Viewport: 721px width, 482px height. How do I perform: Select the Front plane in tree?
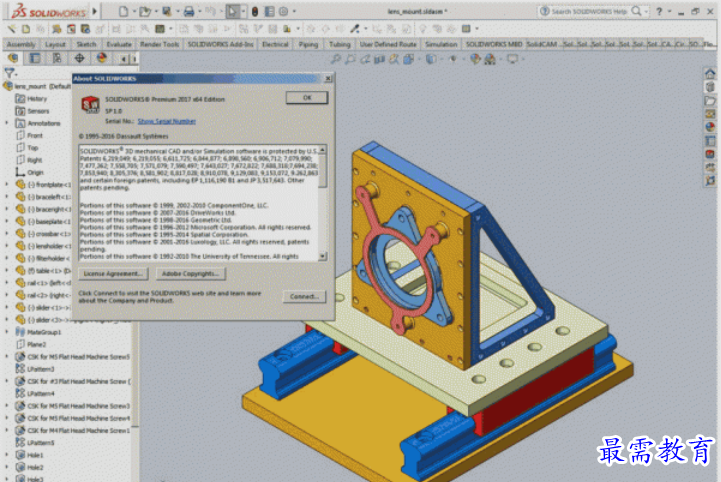[29, 136]
